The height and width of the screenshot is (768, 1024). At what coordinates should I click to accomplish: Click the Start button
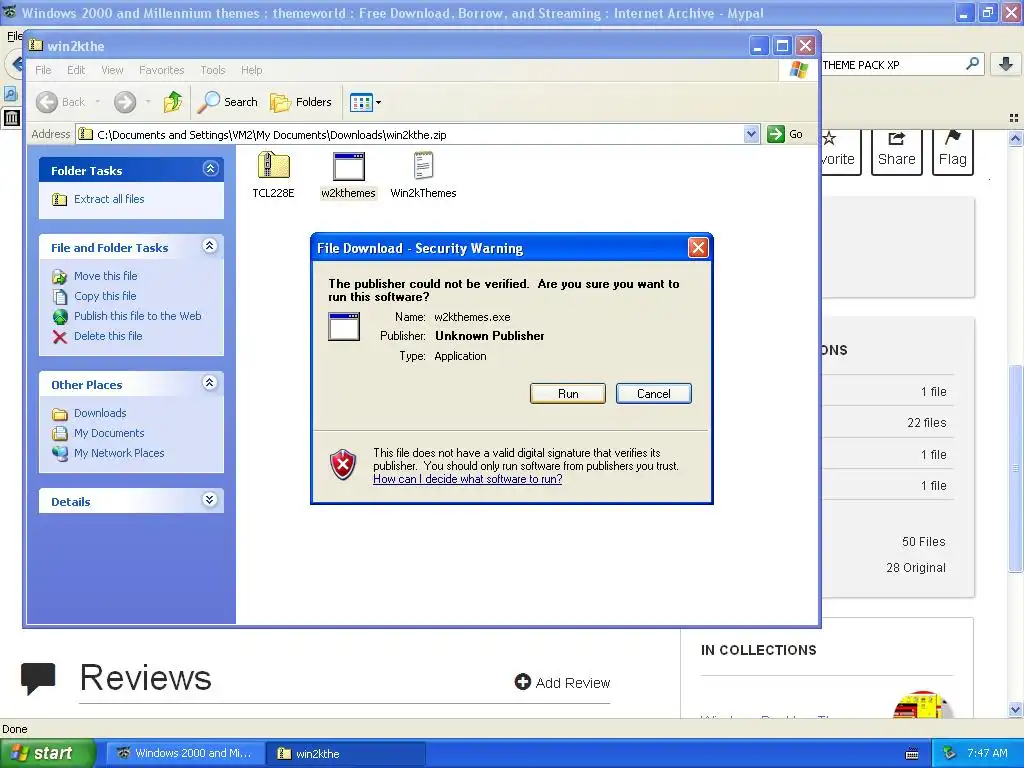tap(47, 753)
